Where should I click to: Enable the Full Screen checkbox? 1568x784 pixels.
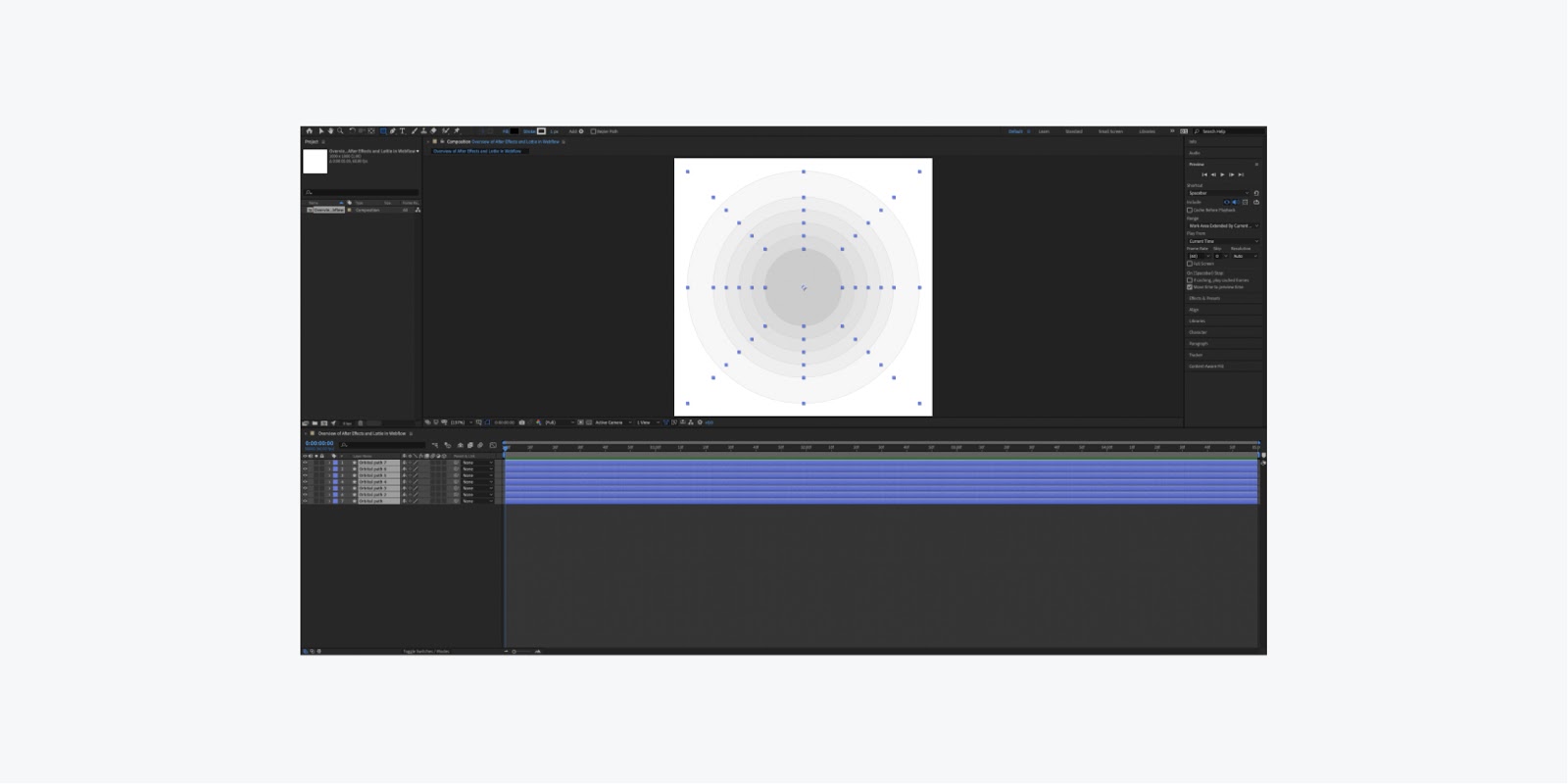(x=1190, y=264)
